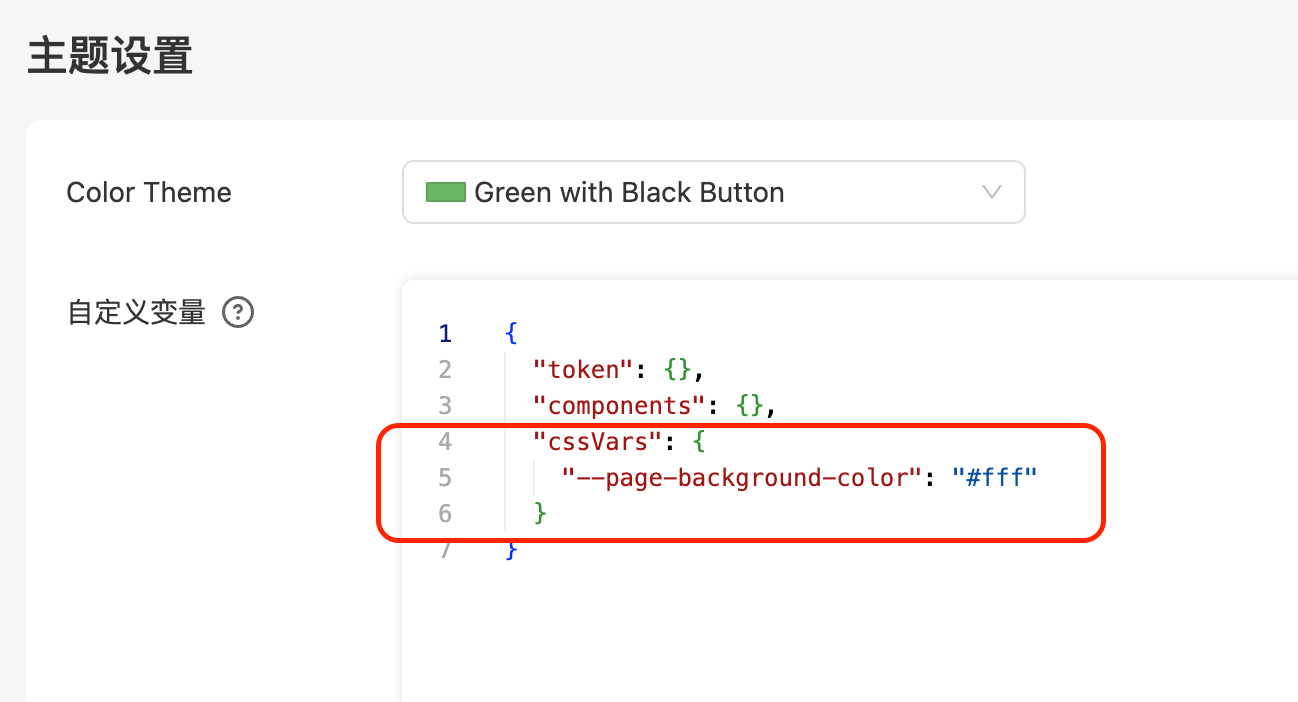Click the "cssVars" key on line 4

(599, 442)
